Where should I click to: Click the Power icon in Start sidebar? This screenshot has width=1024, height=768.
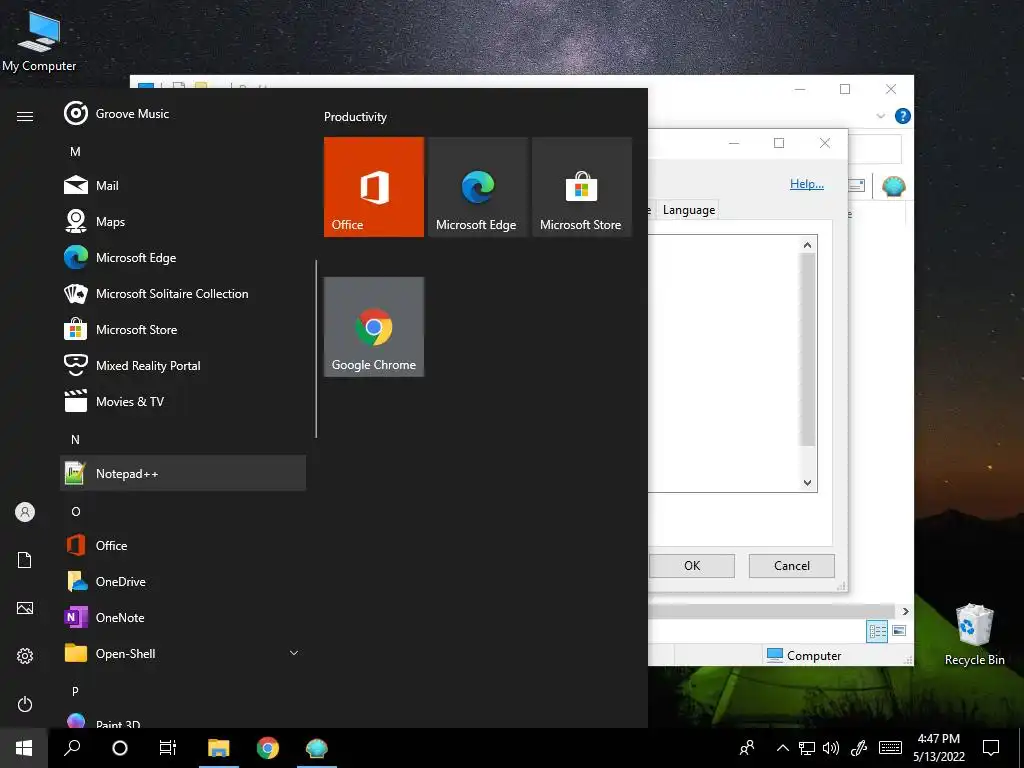point(25,704)
